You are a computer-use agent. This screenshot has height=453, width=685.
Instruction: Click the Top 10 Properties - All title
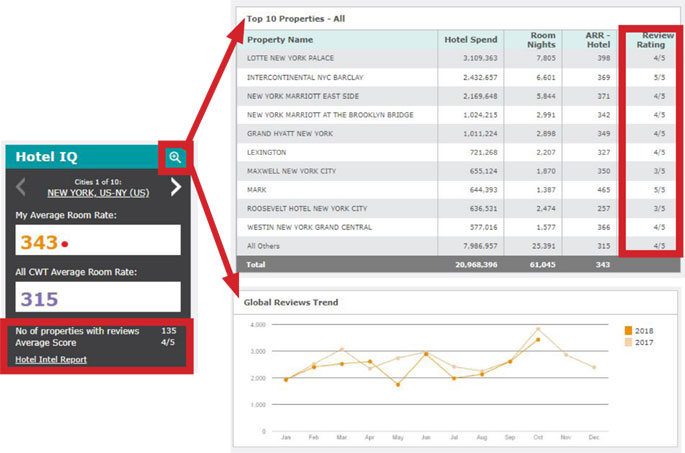(296, 19)
